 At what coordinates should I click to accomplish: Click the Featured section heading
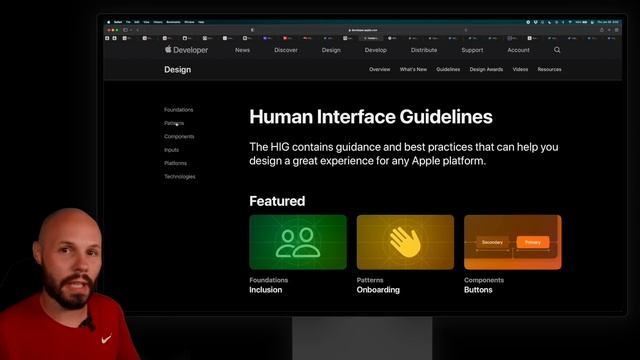tap(277, 201)
